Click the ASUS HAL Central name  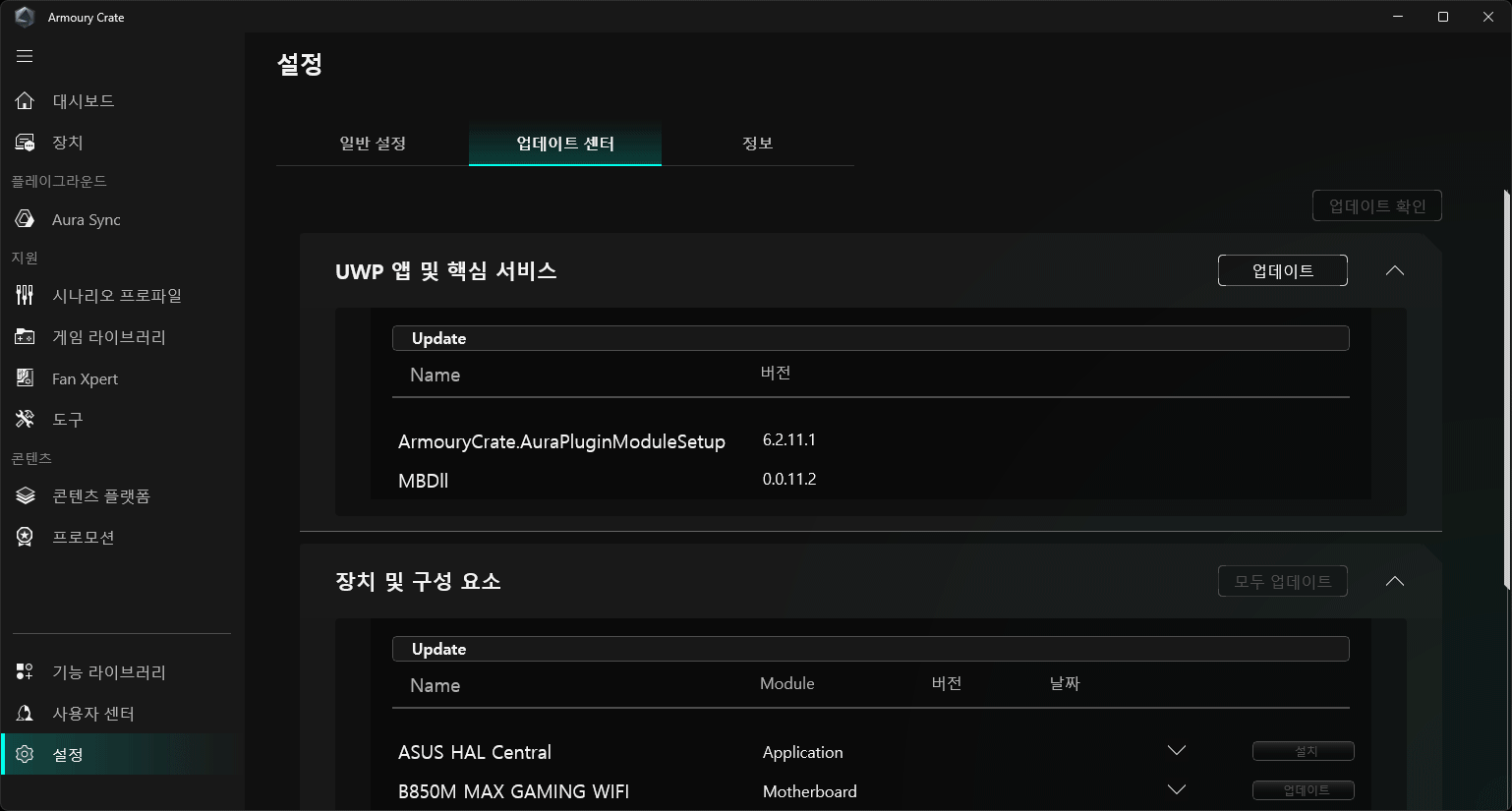475,752
